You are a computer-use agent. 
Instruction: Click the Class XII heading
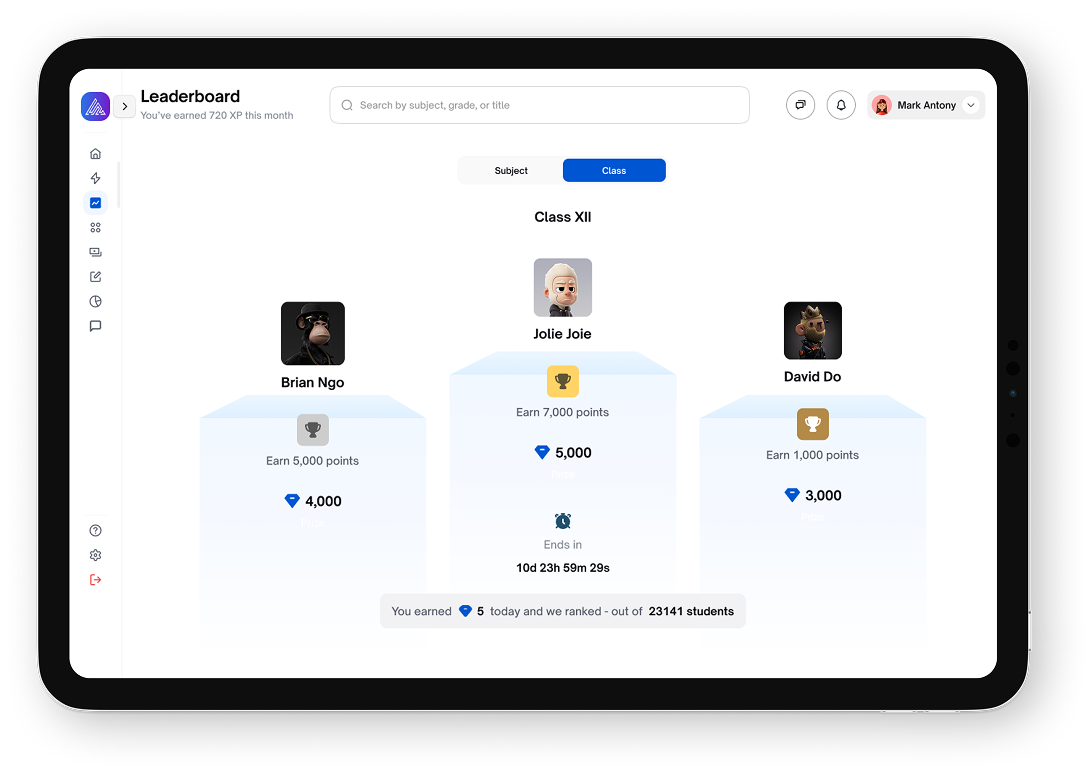(563, 217)
